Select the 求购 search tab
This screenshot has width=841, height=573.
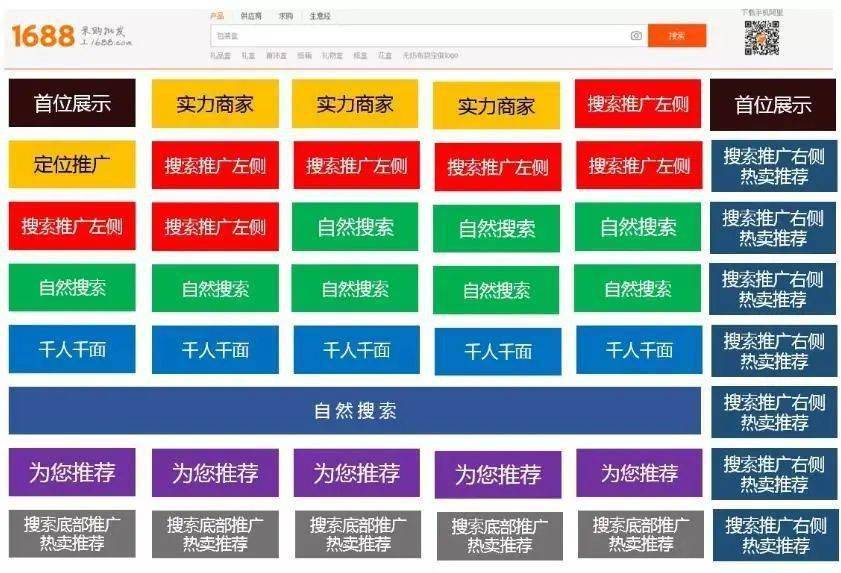pyautogui.click(x=286, y=16)
